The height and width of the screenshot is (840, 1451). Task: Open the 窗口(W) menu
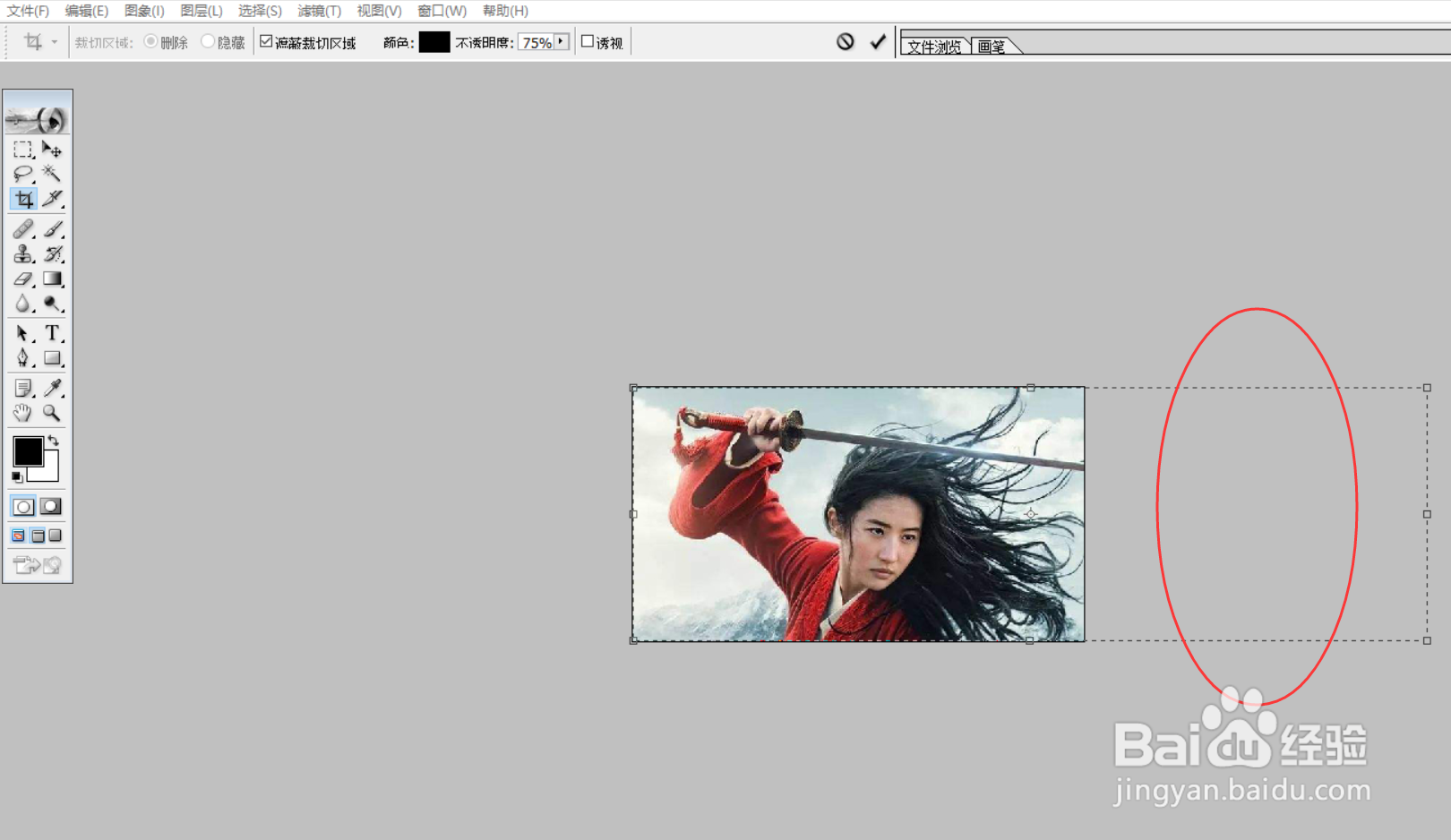click(442, 11)
